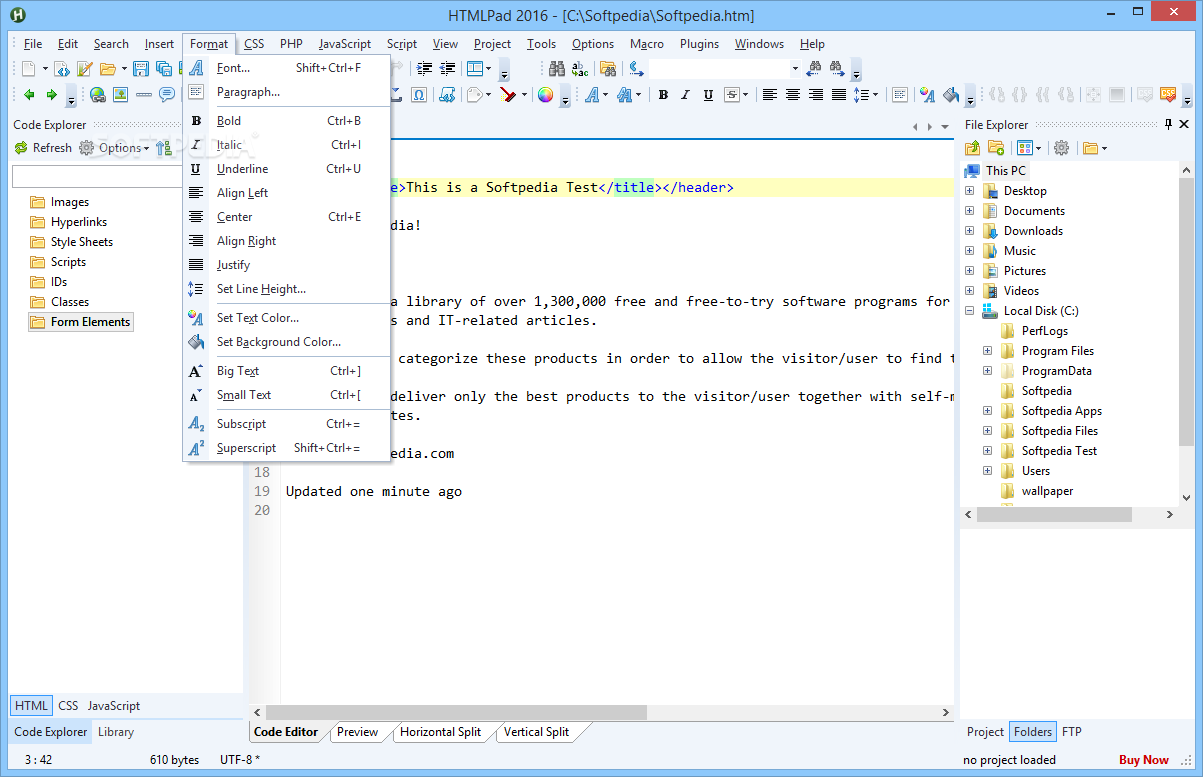Open the line height dropdown in toolbar

click(874, 95)
